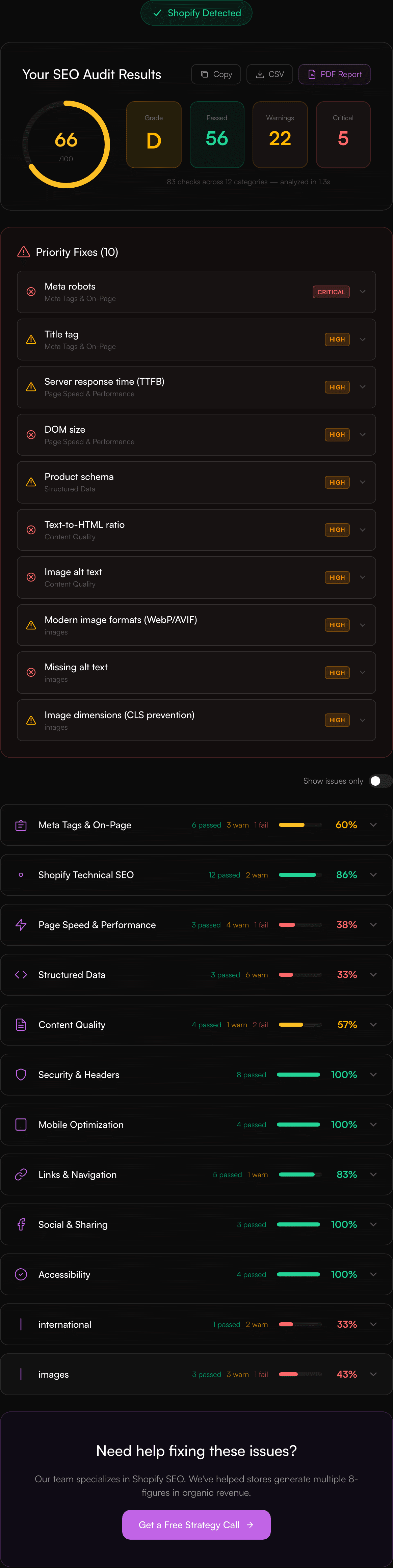Click the CRITICAL severity badge on Meta robots
This screenshot has height=1568, width=393.
click(331, 292)
